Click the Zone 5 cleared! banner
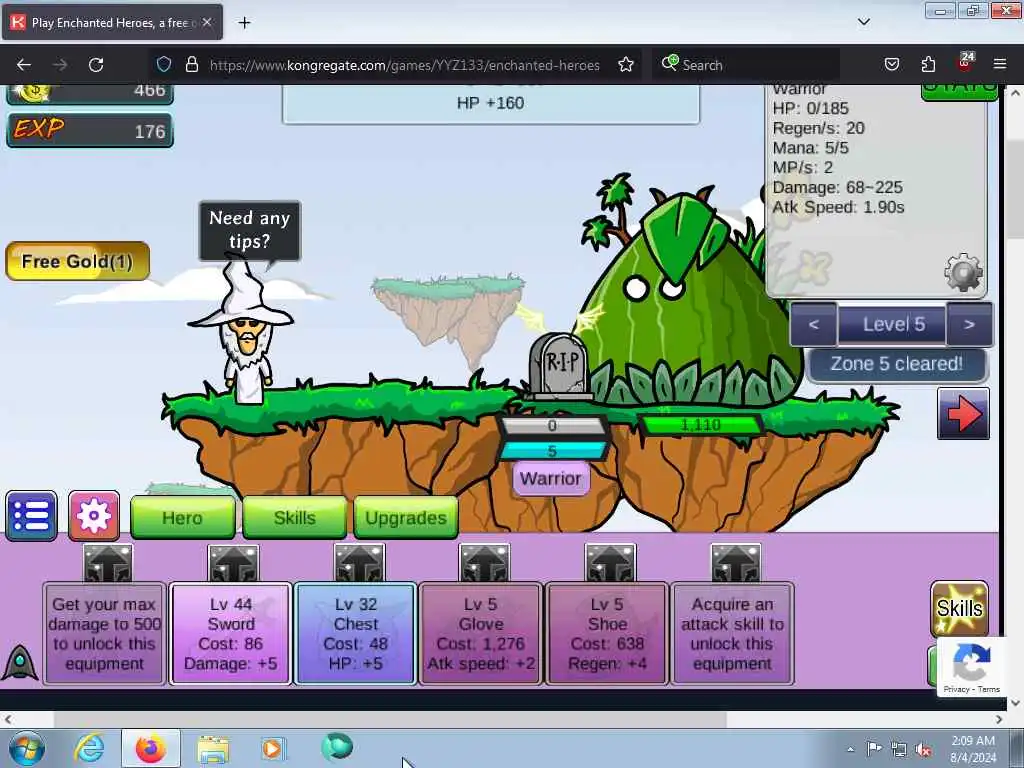This screenshot has width=1024, height=768. 897,364
